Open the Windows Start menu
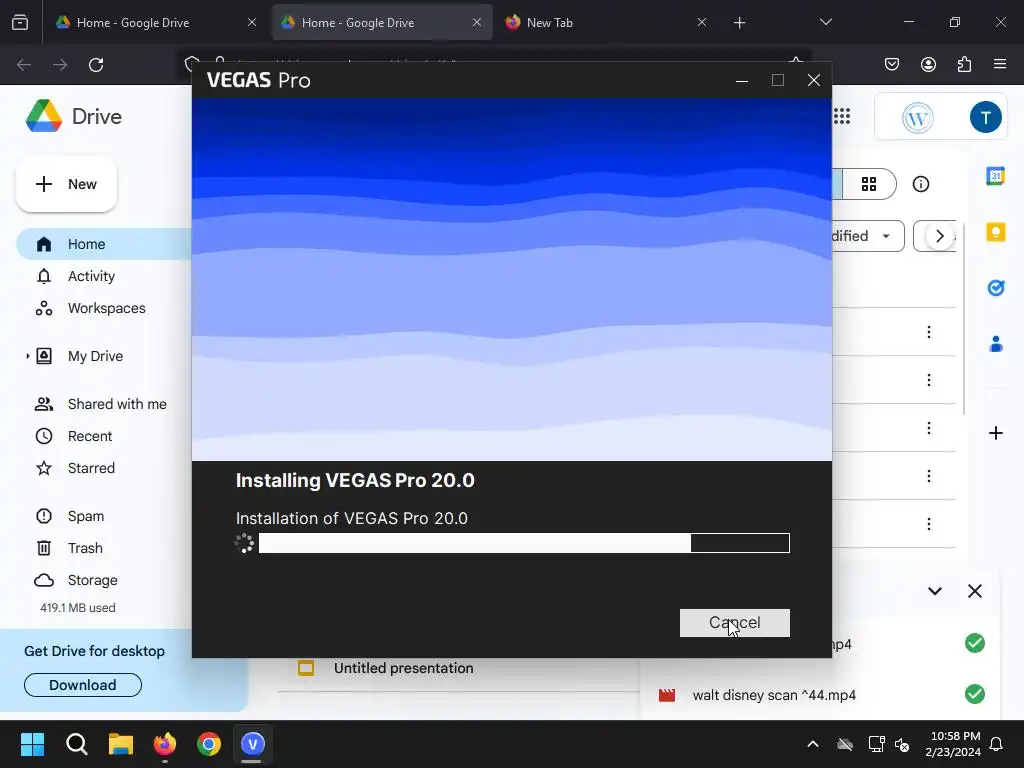The width and height of the screenshot is (1024, 768). (32, 744)
